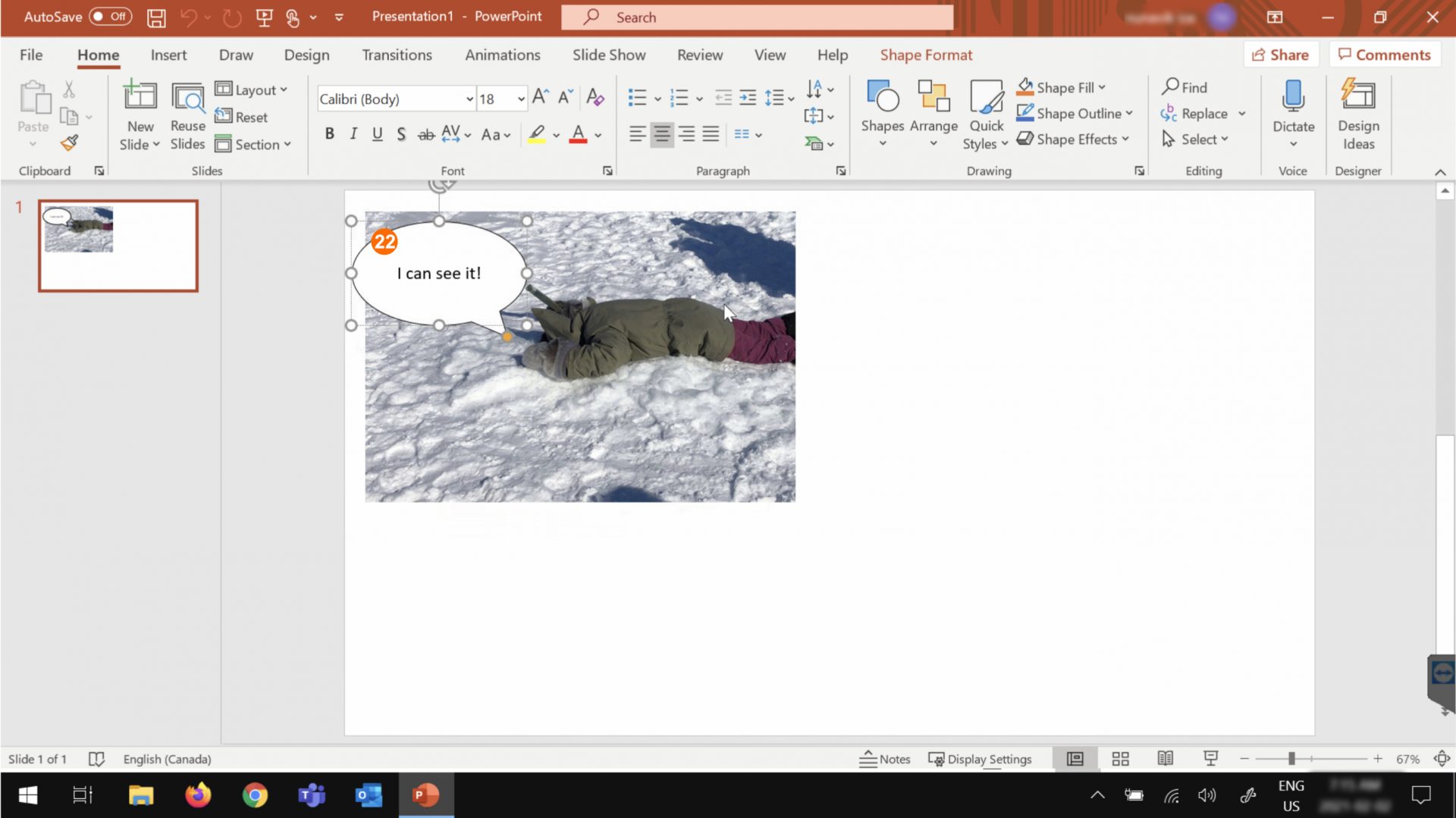Open the Animations ribbon tab

[502, 55]
